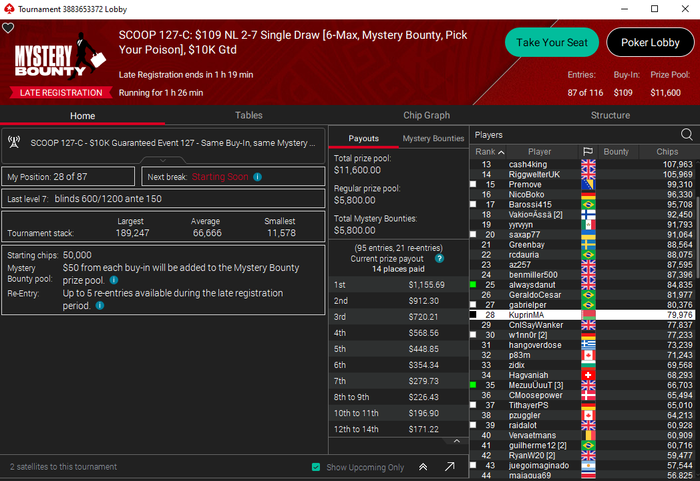This screenshot has height=481, width=700.
Task: Sort players by Player column header
Action: click(x=540, y=152)
